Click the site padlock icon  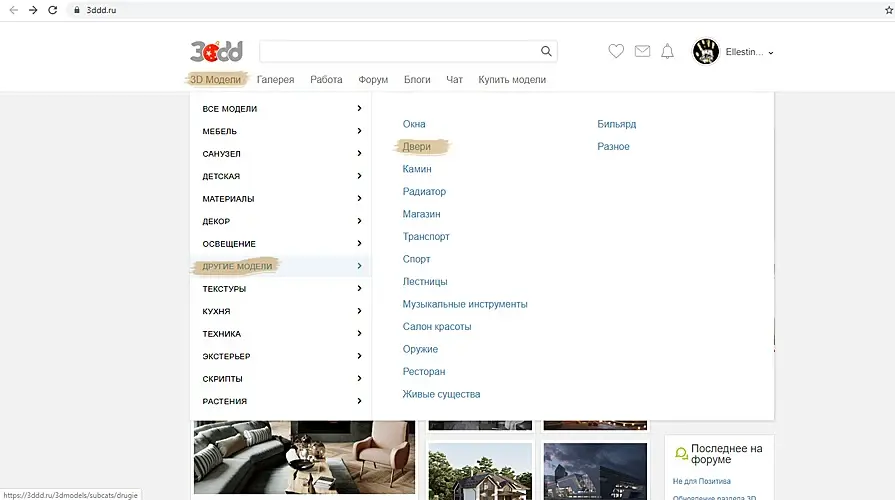click(x=76, y=10)
